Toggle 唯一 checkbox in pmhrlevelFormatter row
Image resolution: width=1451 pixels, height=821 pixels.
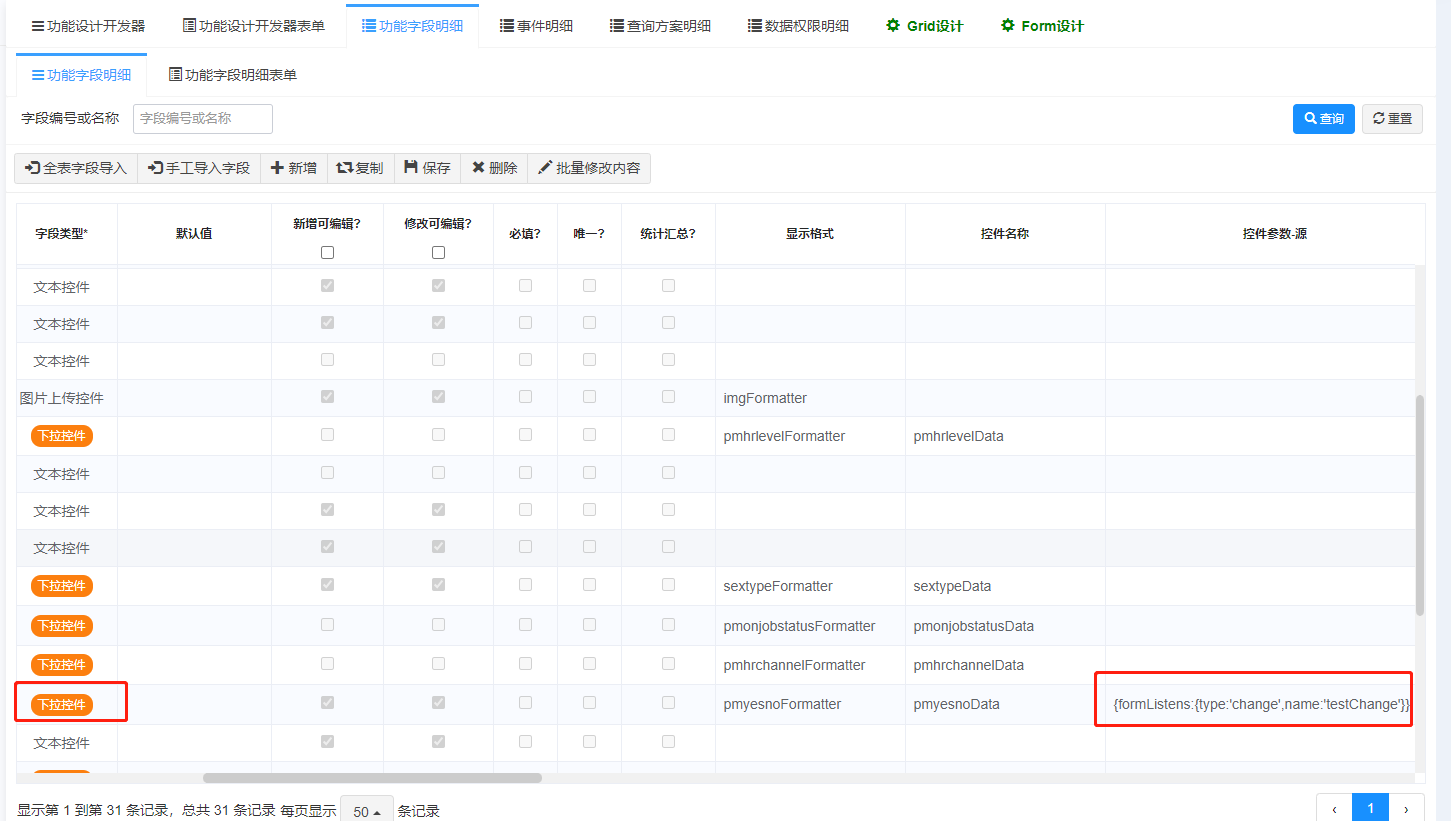point(589,435)
